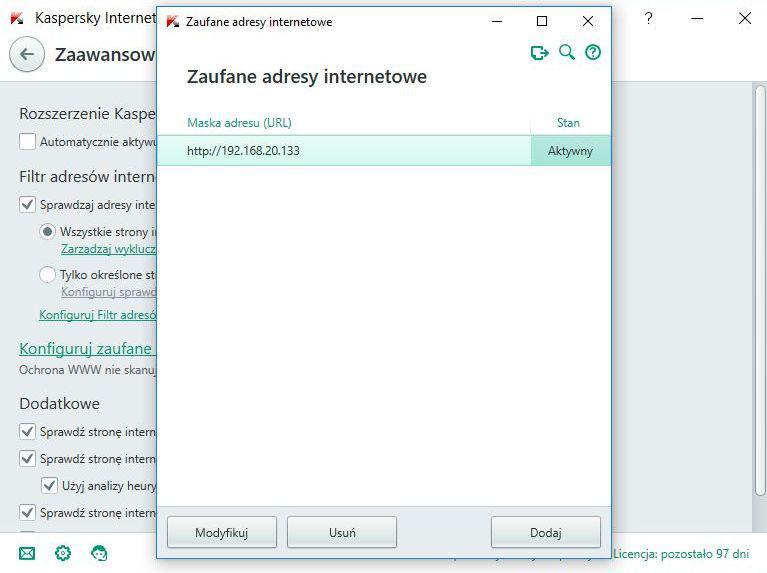
Task: Minimize the Kaspersky main window
Action: (x=697, y=19)
